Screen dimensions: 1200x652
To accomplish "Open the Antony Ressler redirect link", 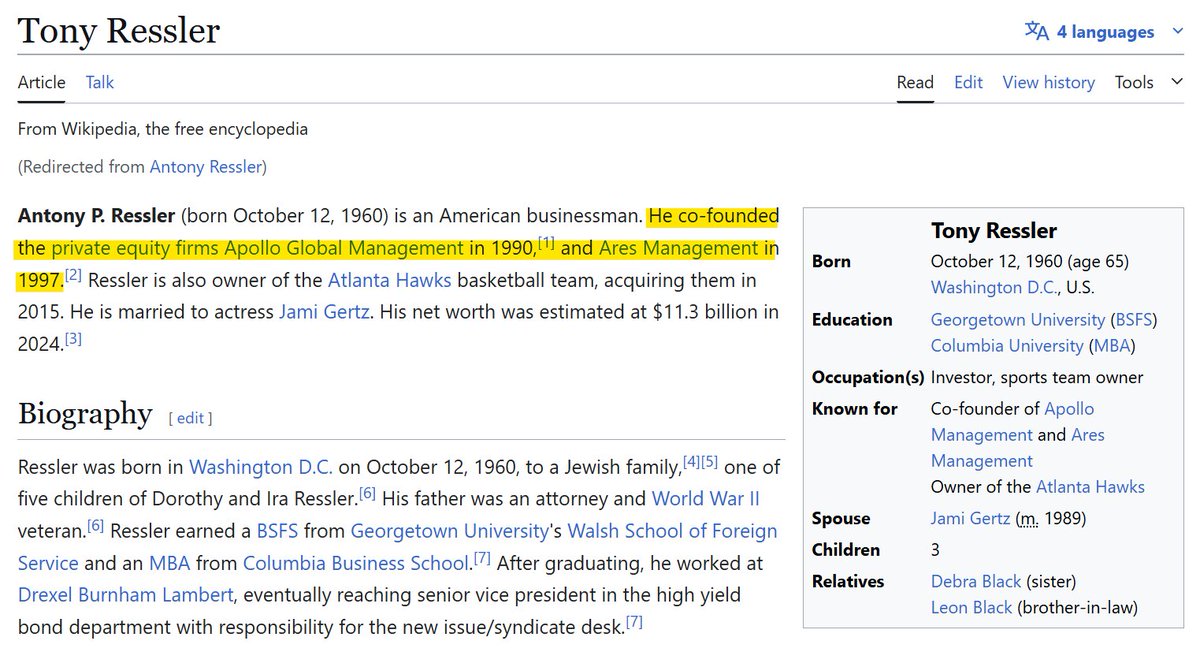I will click(205, 167).
